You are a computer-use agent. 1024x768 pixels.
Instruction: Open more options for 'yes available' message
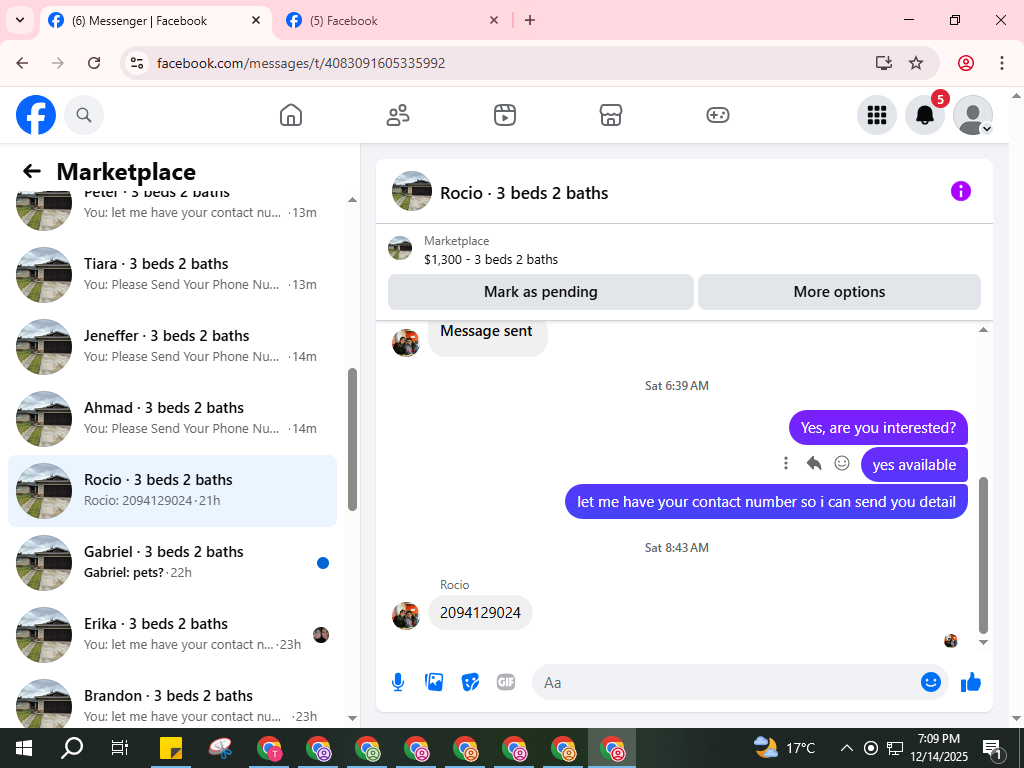(x=786, y=463)
